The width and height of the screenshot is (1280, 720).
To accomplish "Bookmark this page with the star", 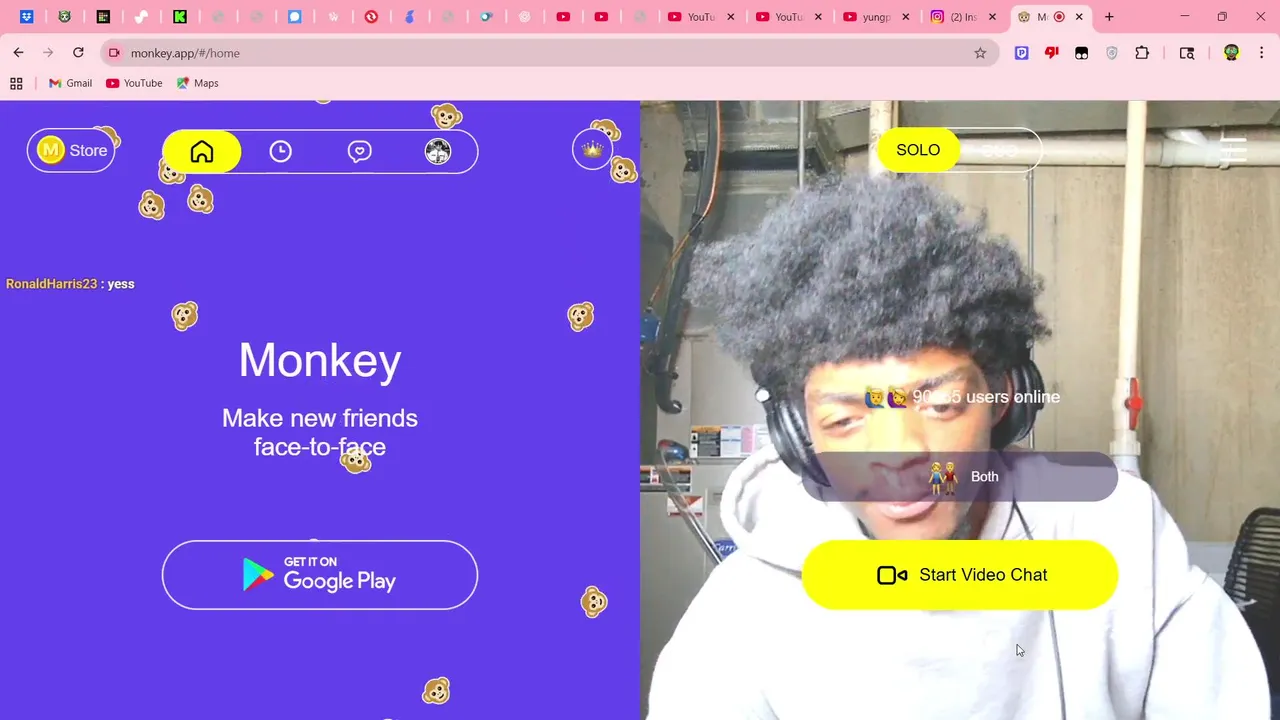I will pos(980,53).
